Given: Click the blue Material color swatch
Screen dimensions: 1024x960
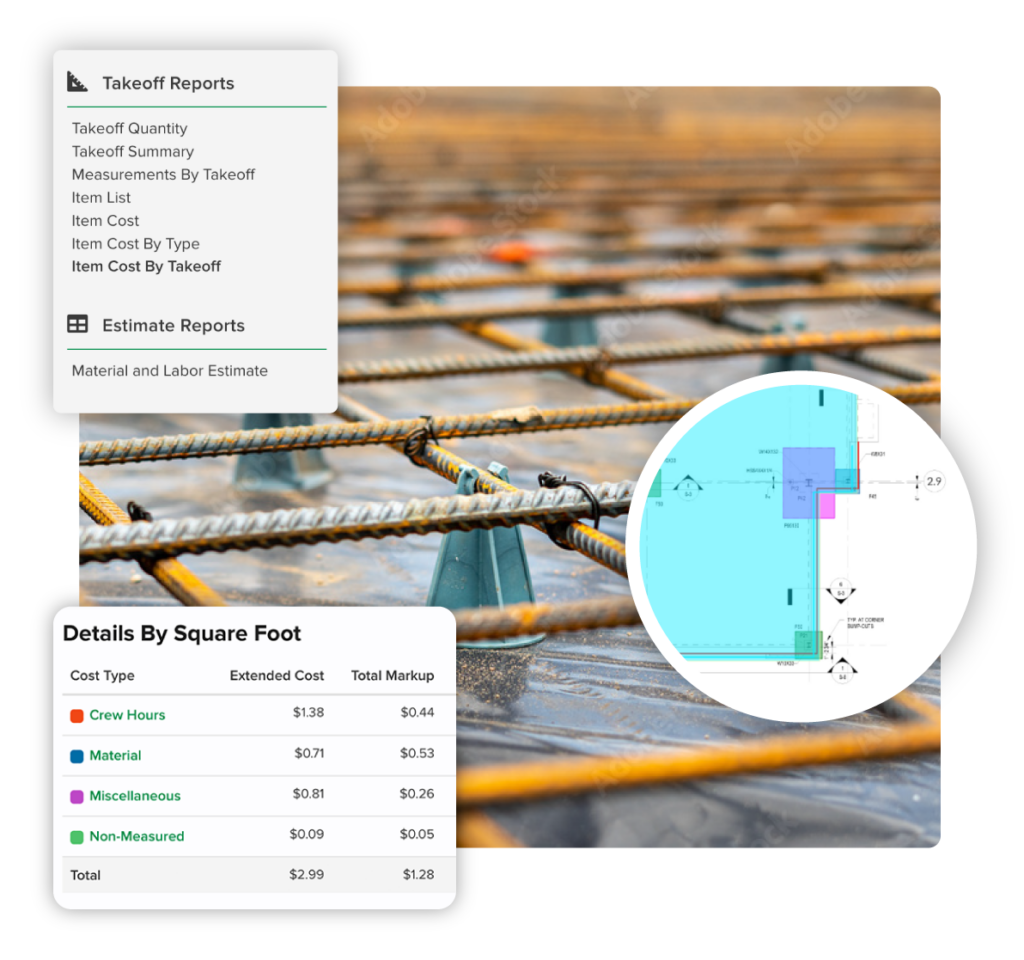Looking at the screenshot, I should click(x=76, y=756).
